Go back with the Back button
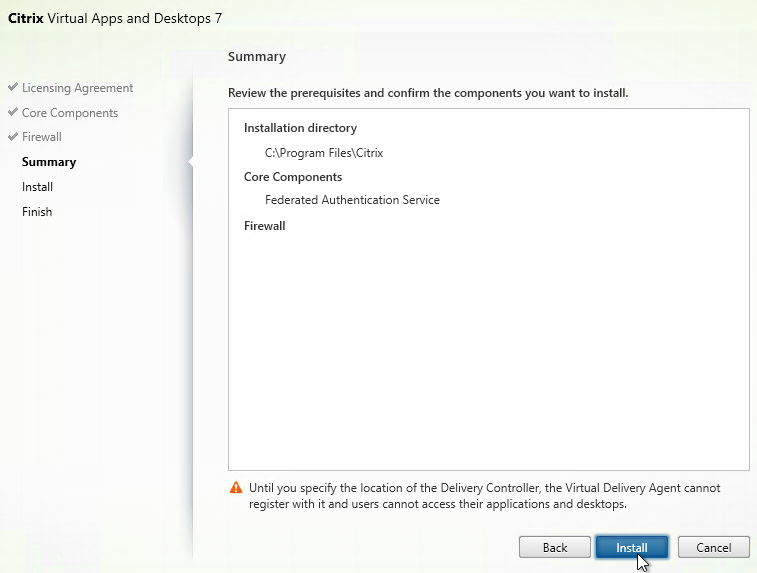This screenshot has width=757, height=573. pos(555,547)
